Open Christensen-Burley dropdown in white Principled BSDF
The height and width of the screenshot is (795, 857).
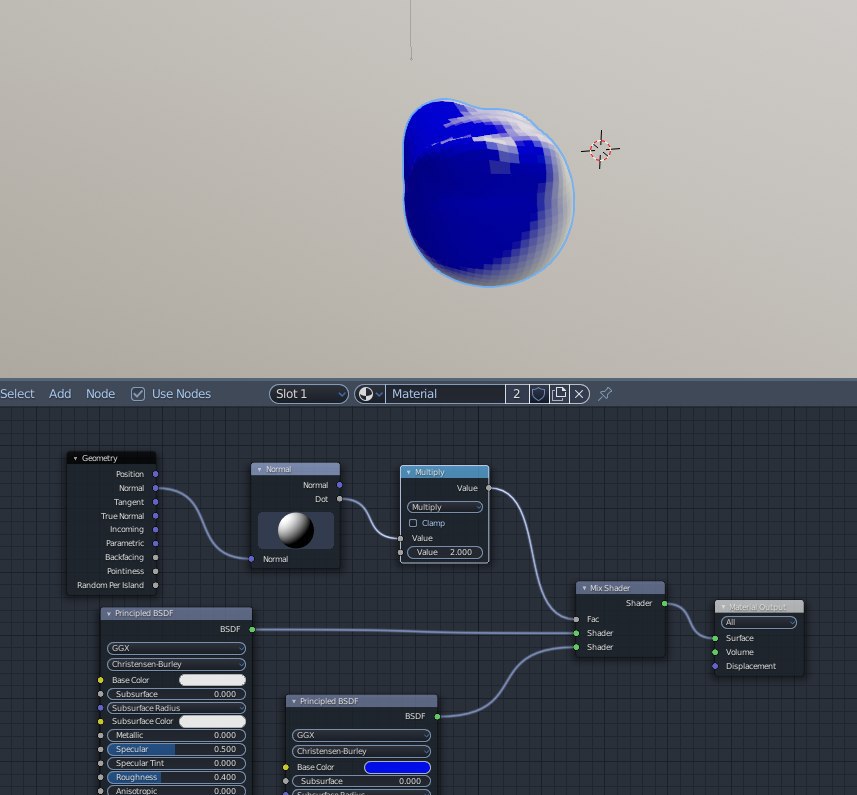[x=176, y=664]
